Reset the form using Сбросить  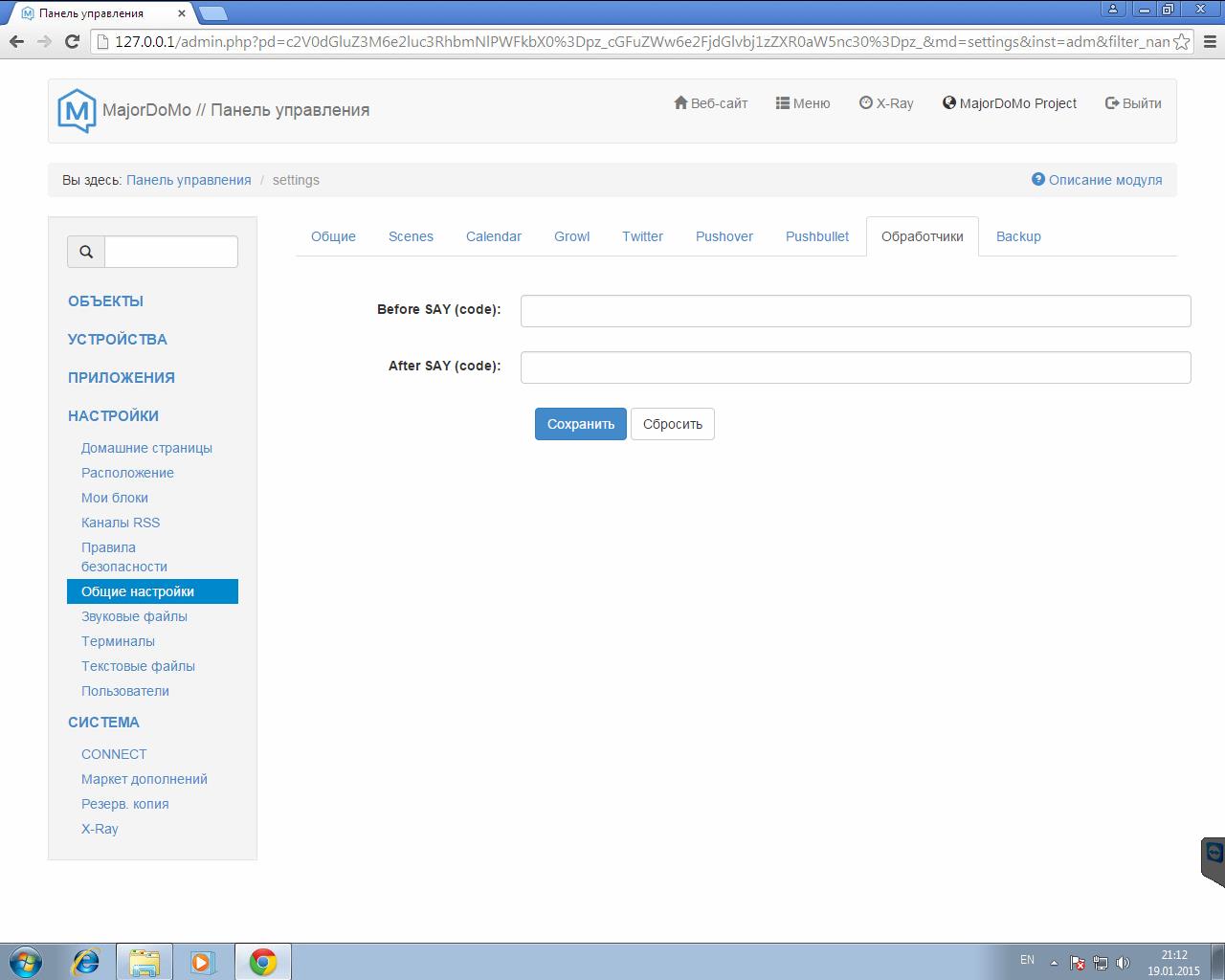[672, 423]
